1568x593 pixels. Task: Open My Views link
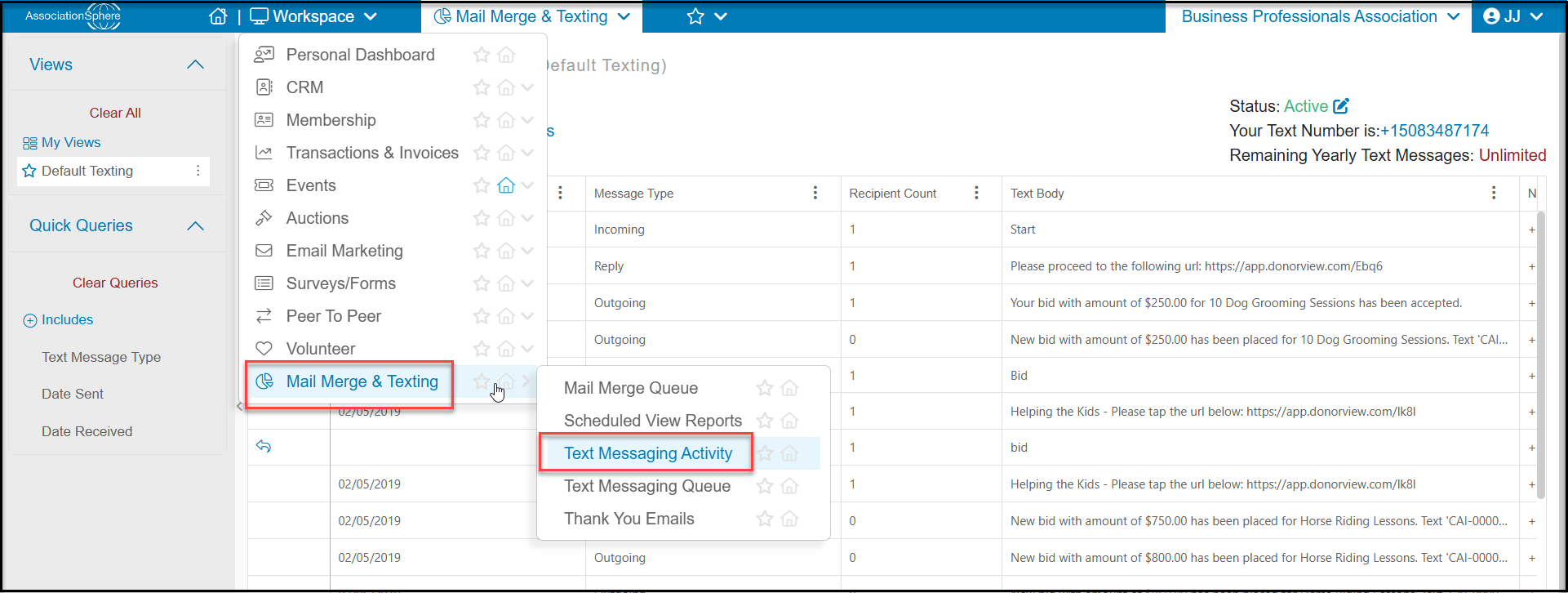[x=62, y=142]
